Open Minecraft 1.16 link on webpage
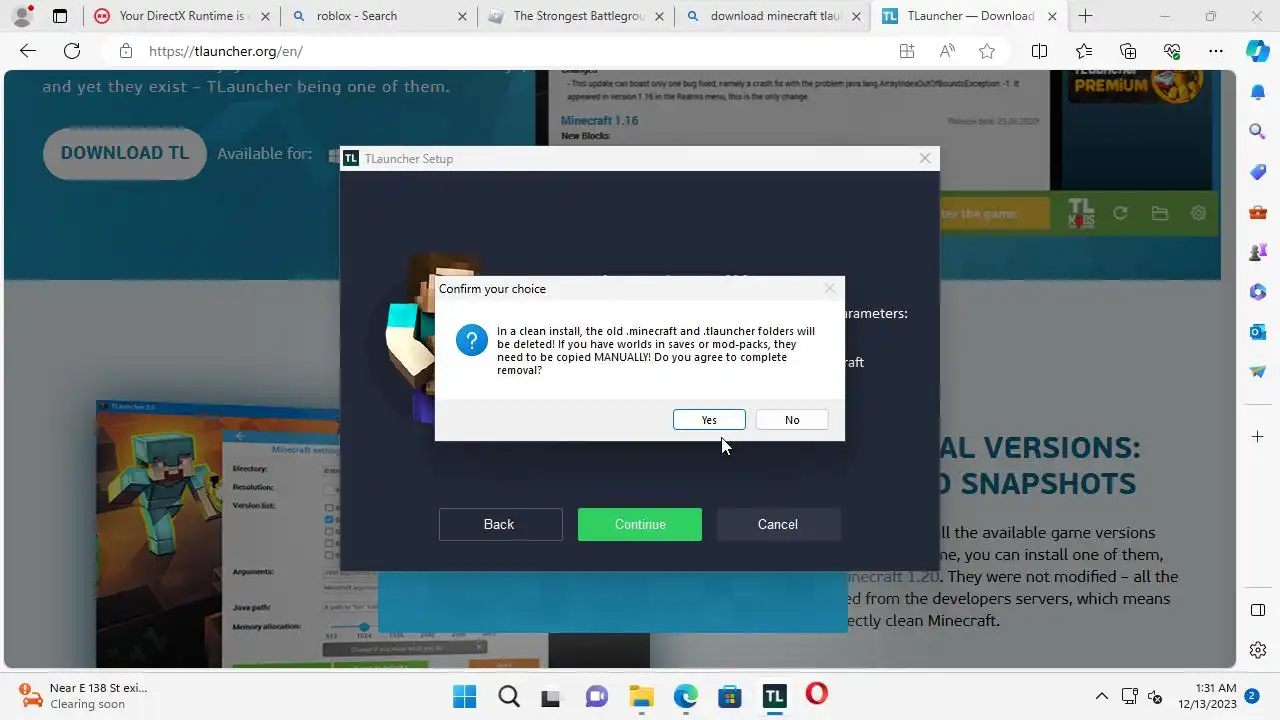1280x720 pixels. 599,120
